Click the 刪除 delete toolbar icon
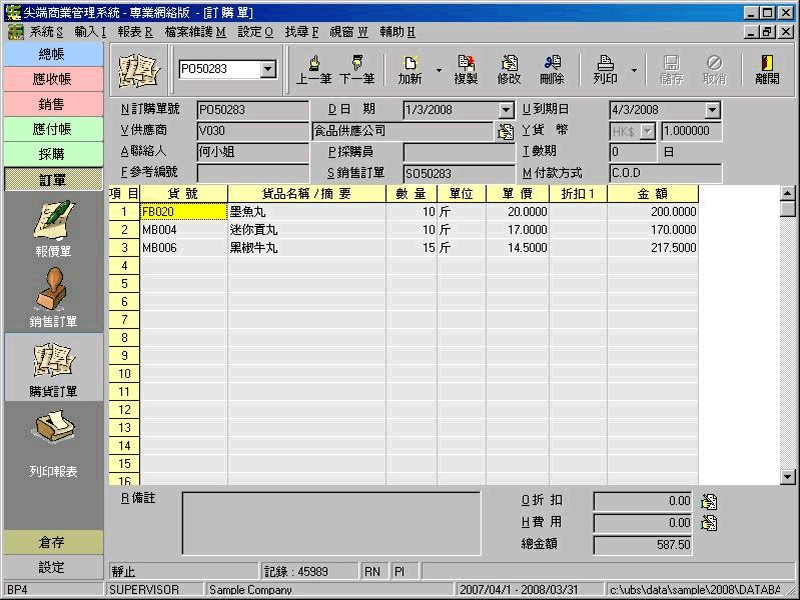 (551, 68)
